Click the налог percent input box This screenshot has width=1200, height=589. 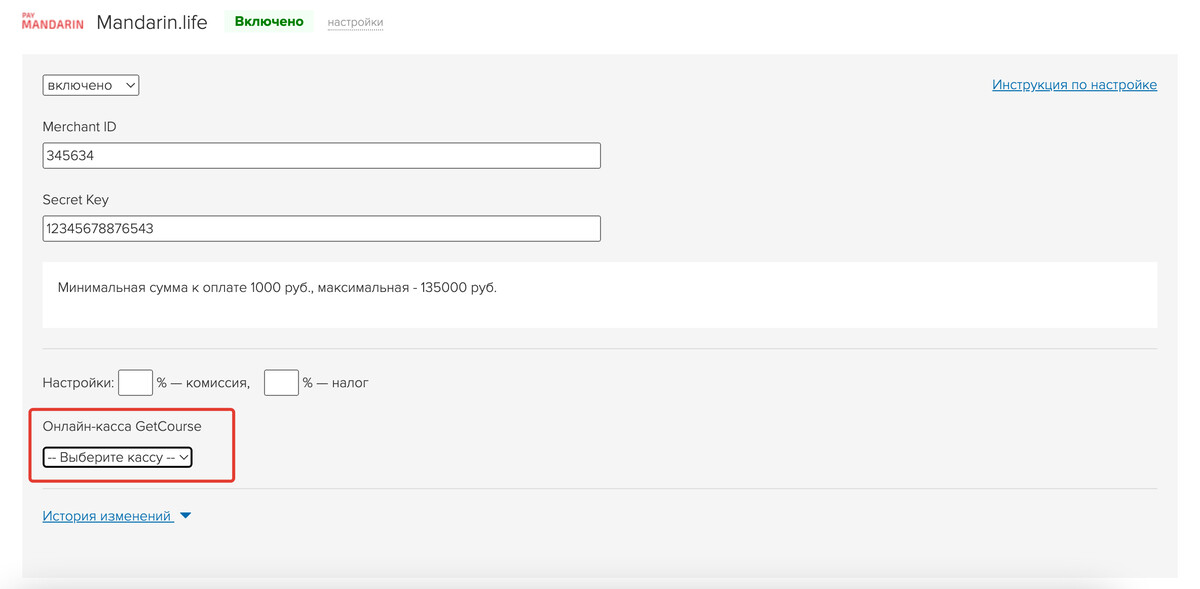point(281,382)
